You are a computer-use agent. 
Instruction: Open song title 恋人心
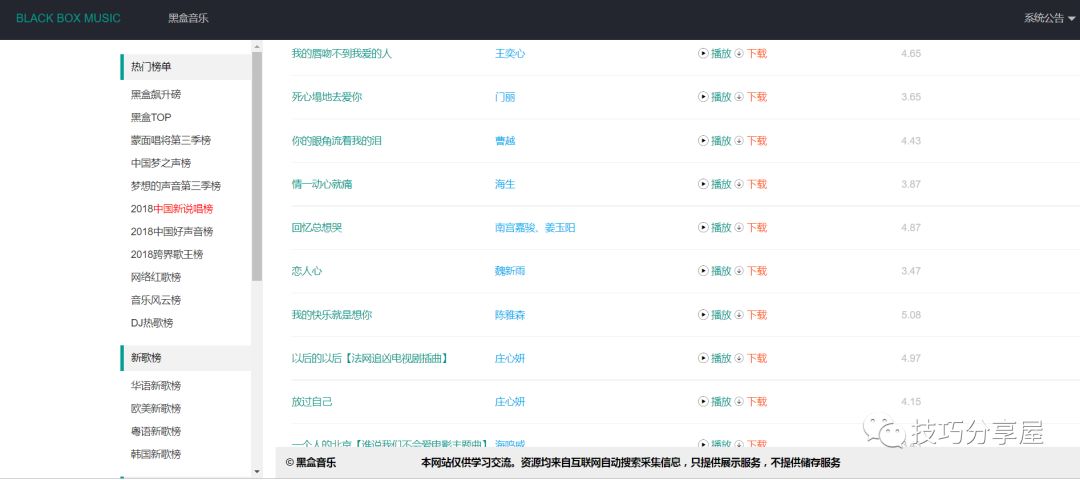(x=307, y=271)
